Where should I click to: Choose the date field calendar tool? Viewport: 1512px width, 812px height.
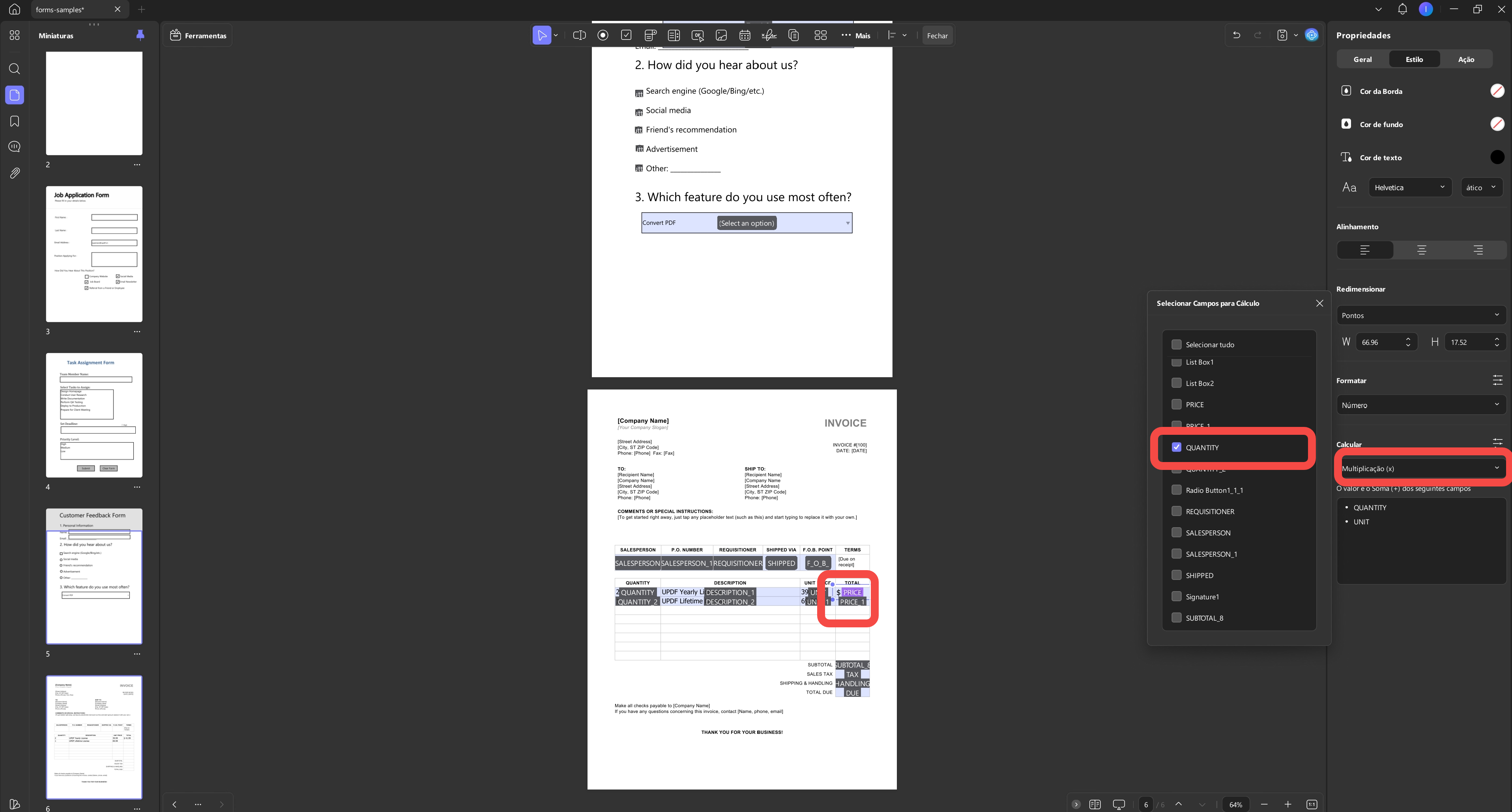(x=745, y=35)
